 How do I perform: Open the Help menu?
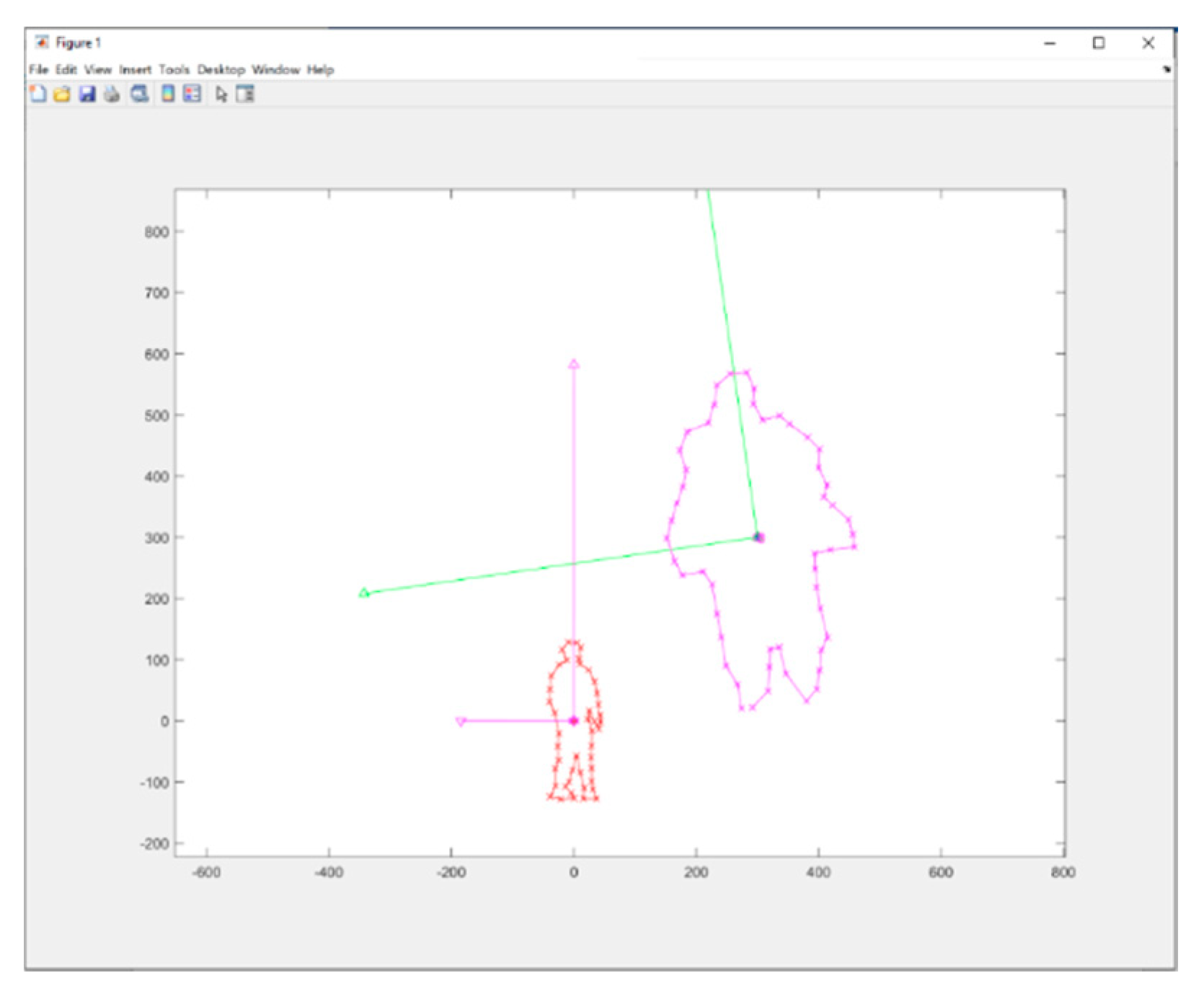(320, 69)
